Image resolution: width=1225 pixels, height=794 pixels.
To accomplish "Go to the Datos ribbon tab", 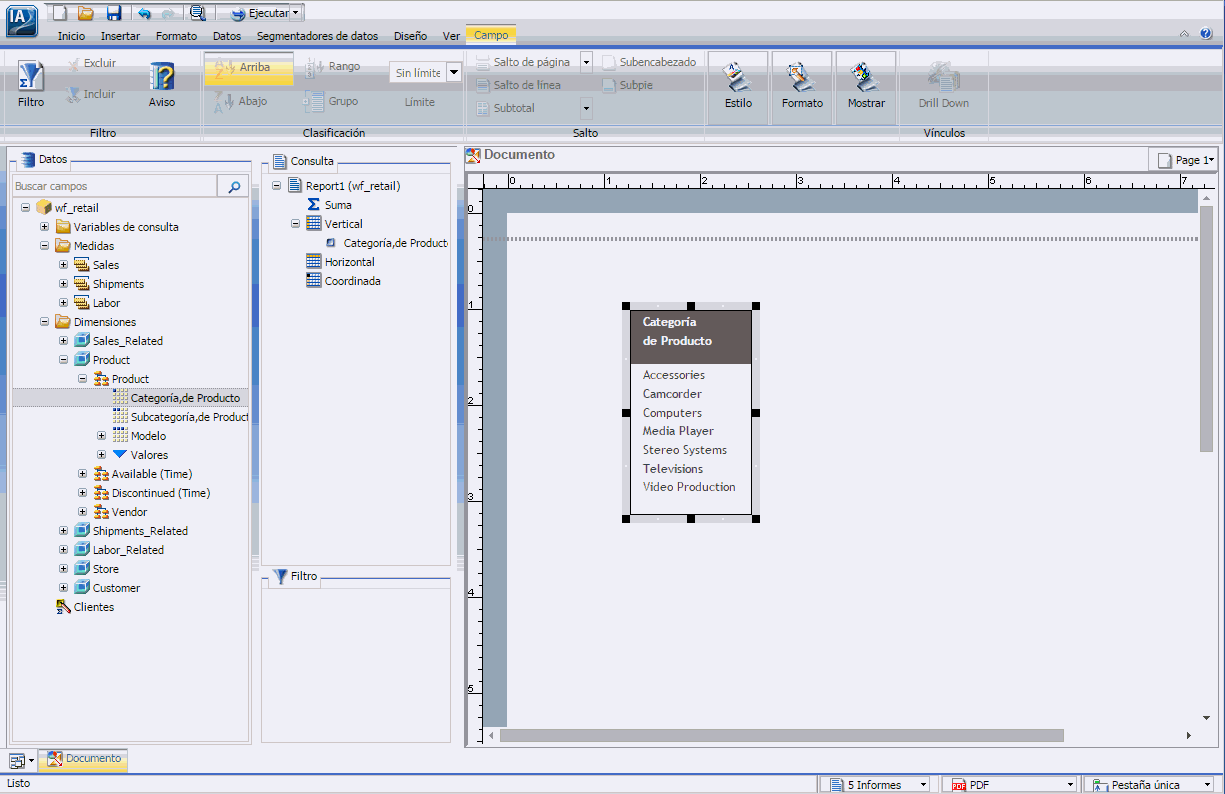I will 227,36.
